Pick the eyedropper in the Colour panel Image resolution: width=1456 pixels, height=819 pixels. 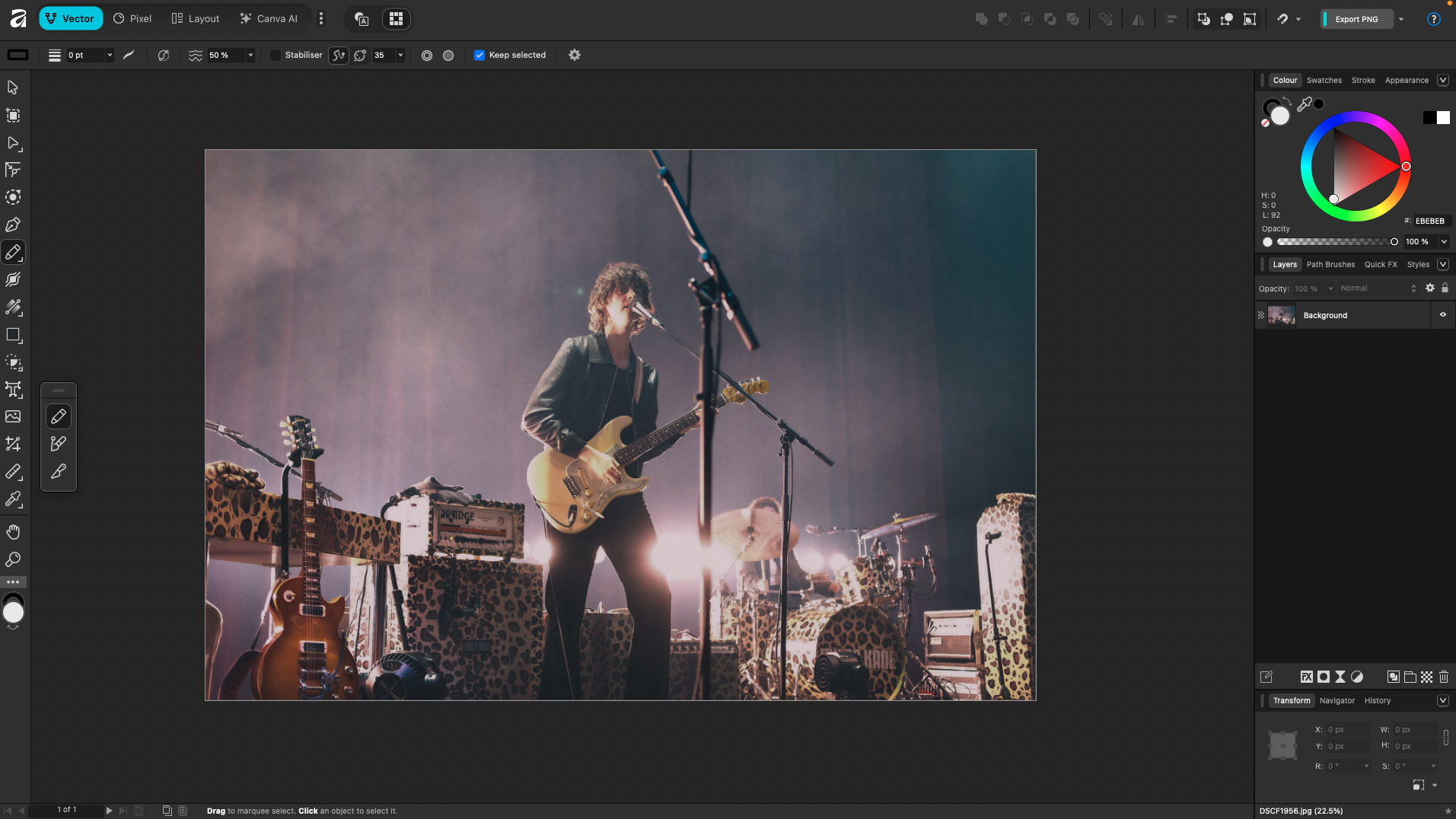click(1305, 104)
